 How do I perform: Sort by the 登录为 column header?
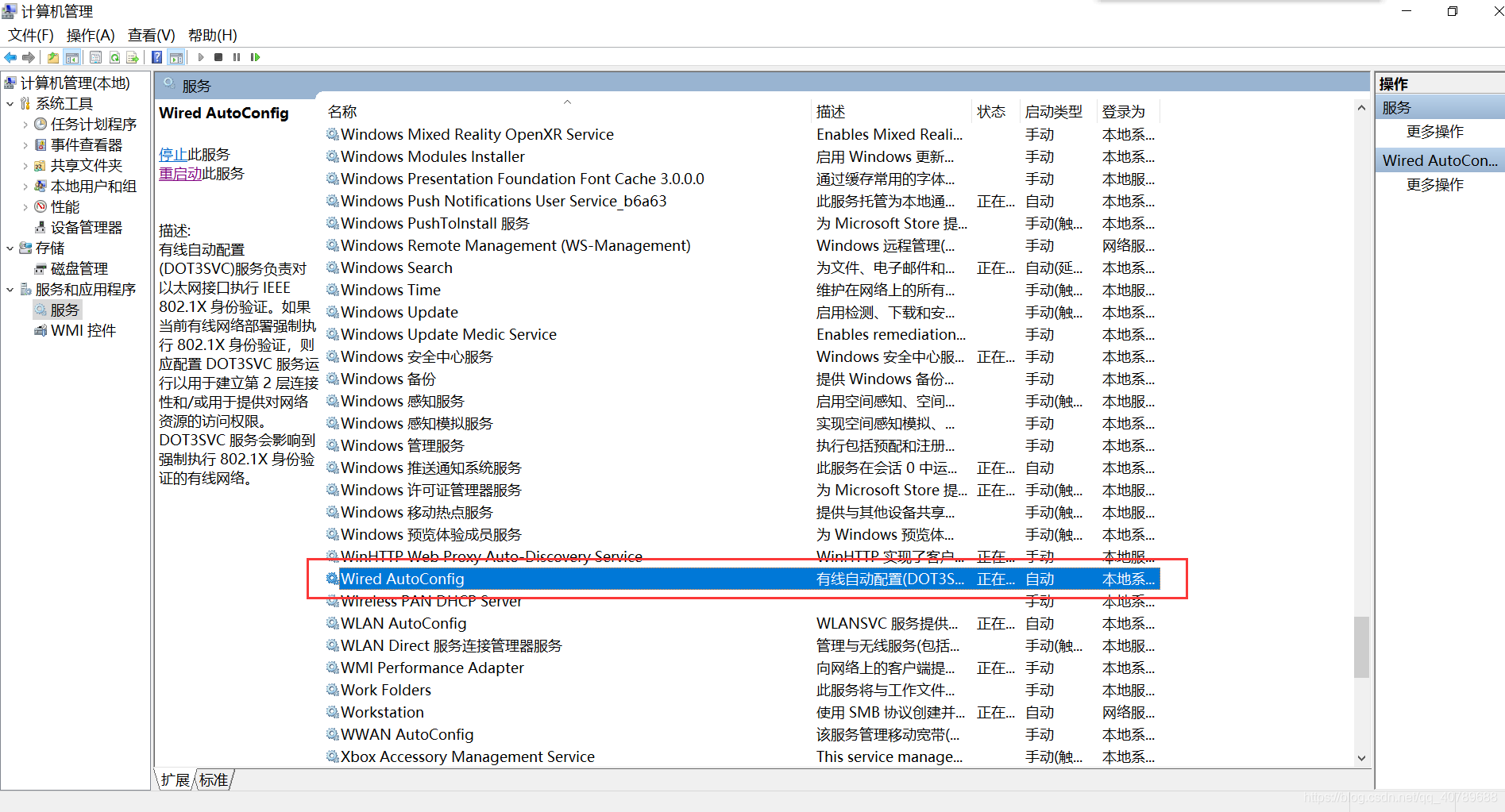click(1129, 112)
